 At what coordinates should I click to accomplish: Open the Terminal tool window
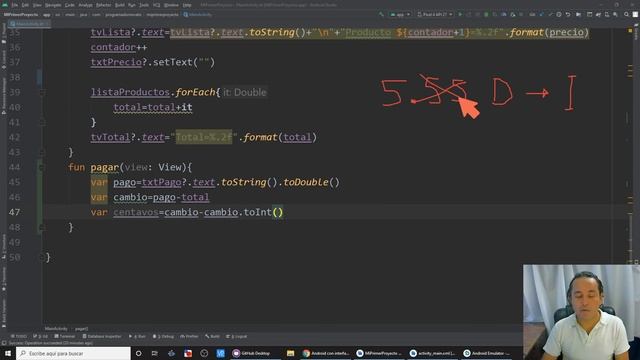65,336
